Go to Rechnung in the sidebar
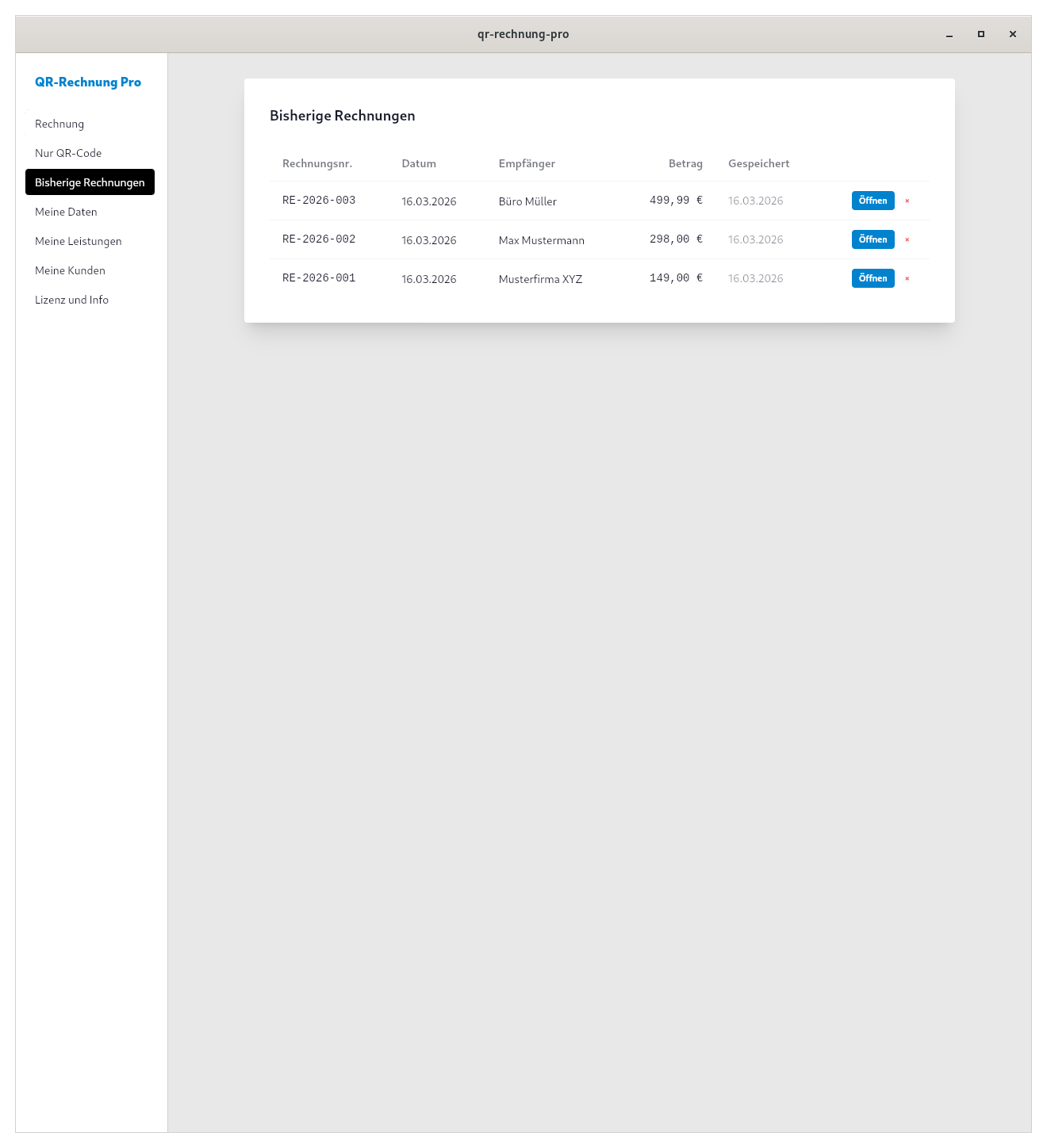 pos(59,124)
